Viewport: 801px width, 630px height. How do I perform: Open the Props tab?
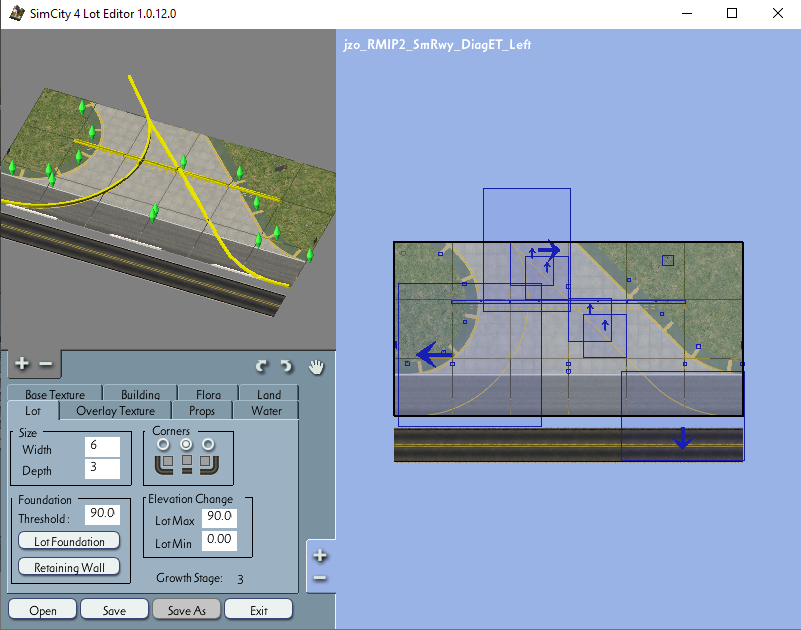click(202, 411)
